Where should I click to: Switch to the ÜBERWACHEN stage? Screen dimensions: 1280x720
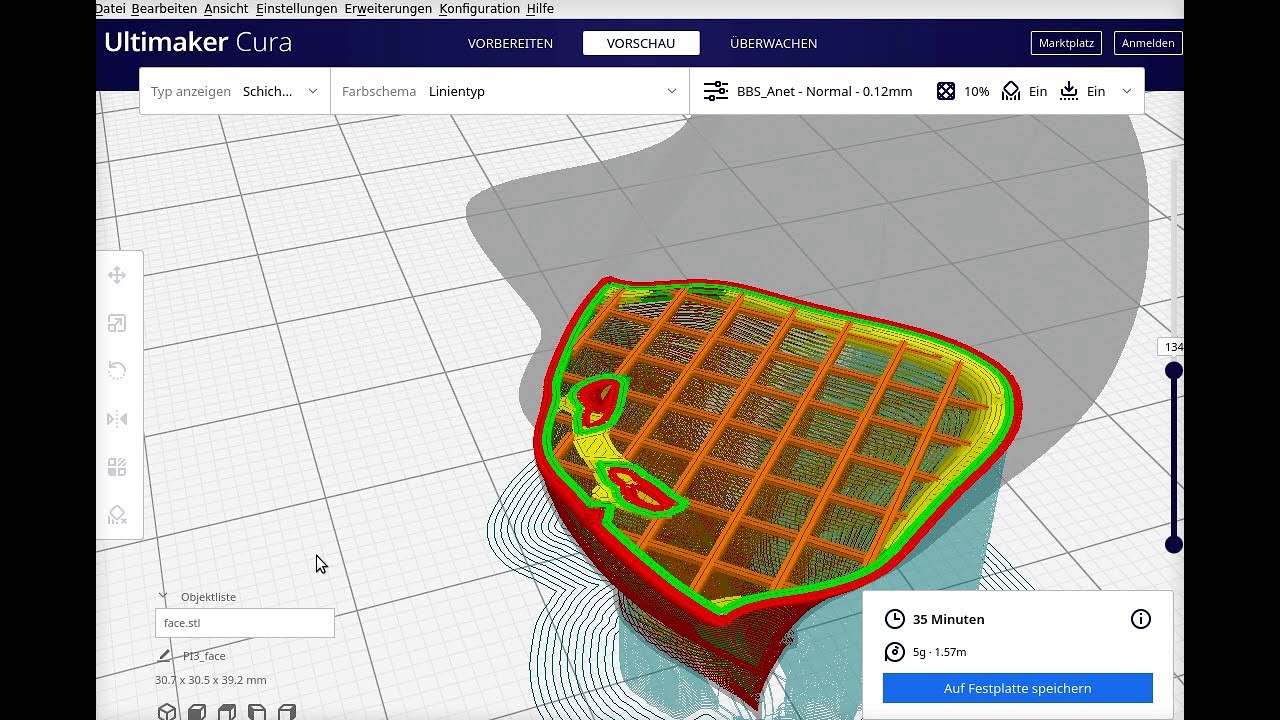[773, 43]
